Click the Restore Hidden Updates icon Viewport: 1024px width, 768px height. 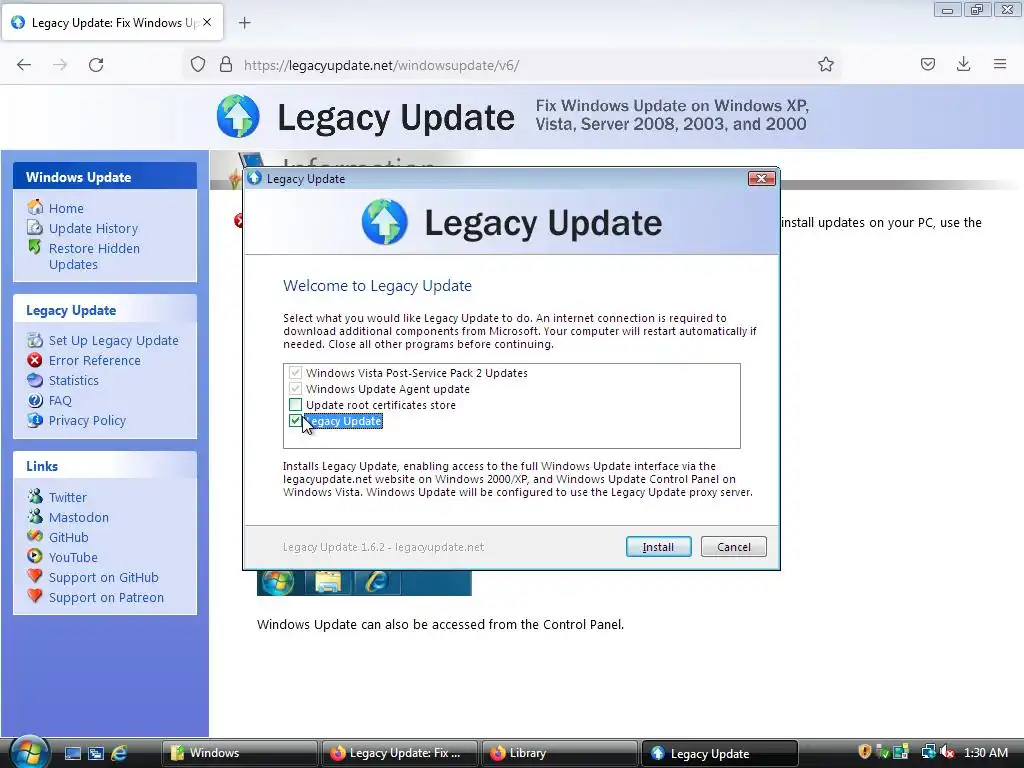pos(35,247)
